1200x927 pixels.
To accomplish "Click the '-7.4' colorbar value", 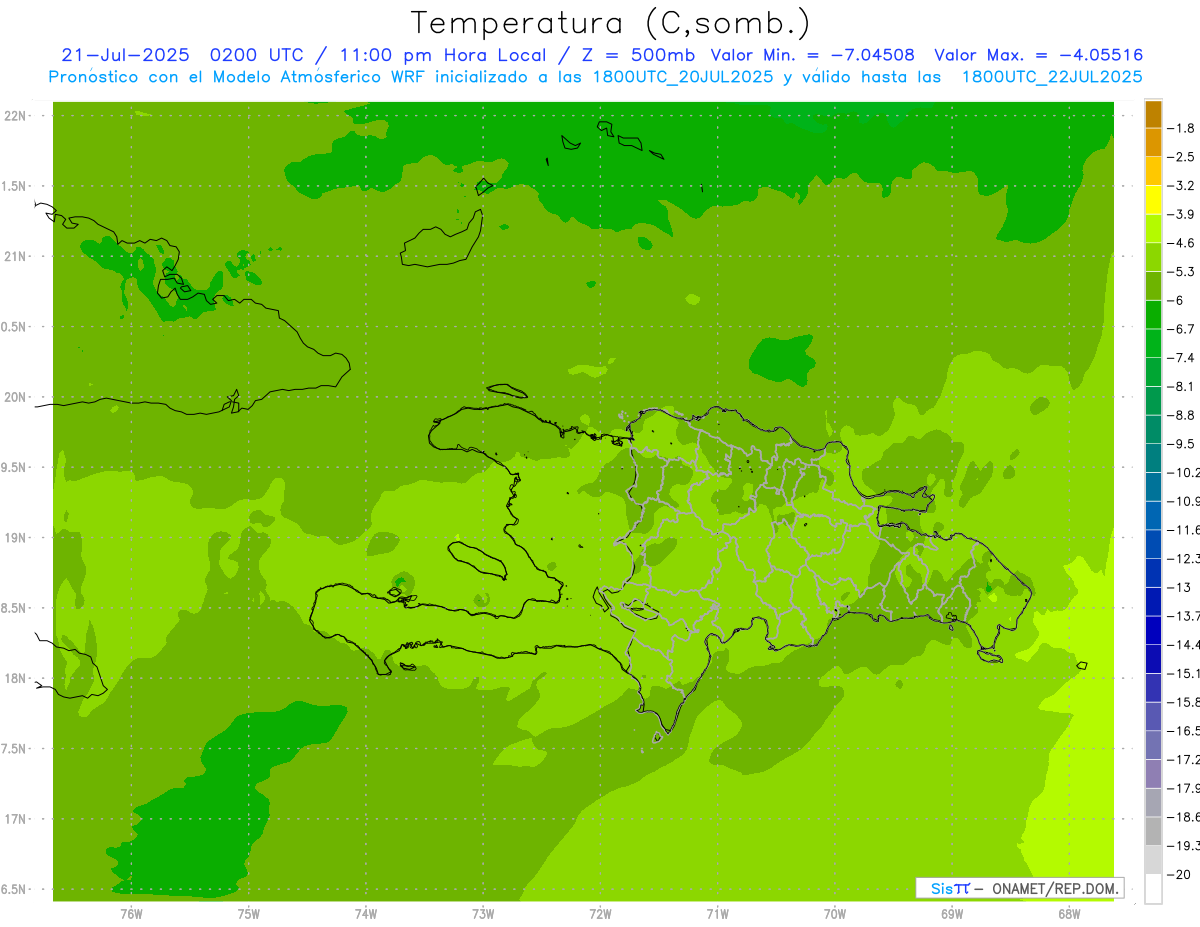I will pyautogui.click(x=1183, y=358).
